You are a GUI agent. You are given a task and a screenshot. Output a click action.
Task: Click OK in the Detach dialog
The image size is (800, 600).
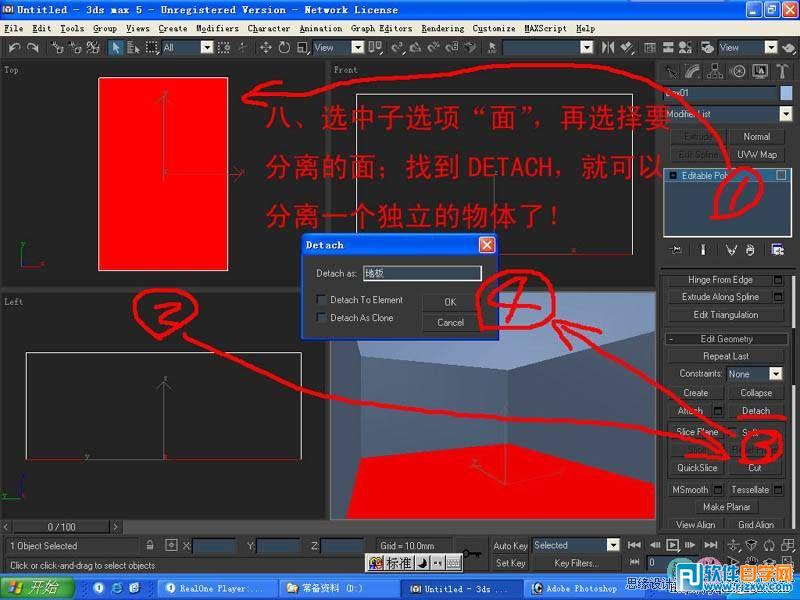(449, 300)
